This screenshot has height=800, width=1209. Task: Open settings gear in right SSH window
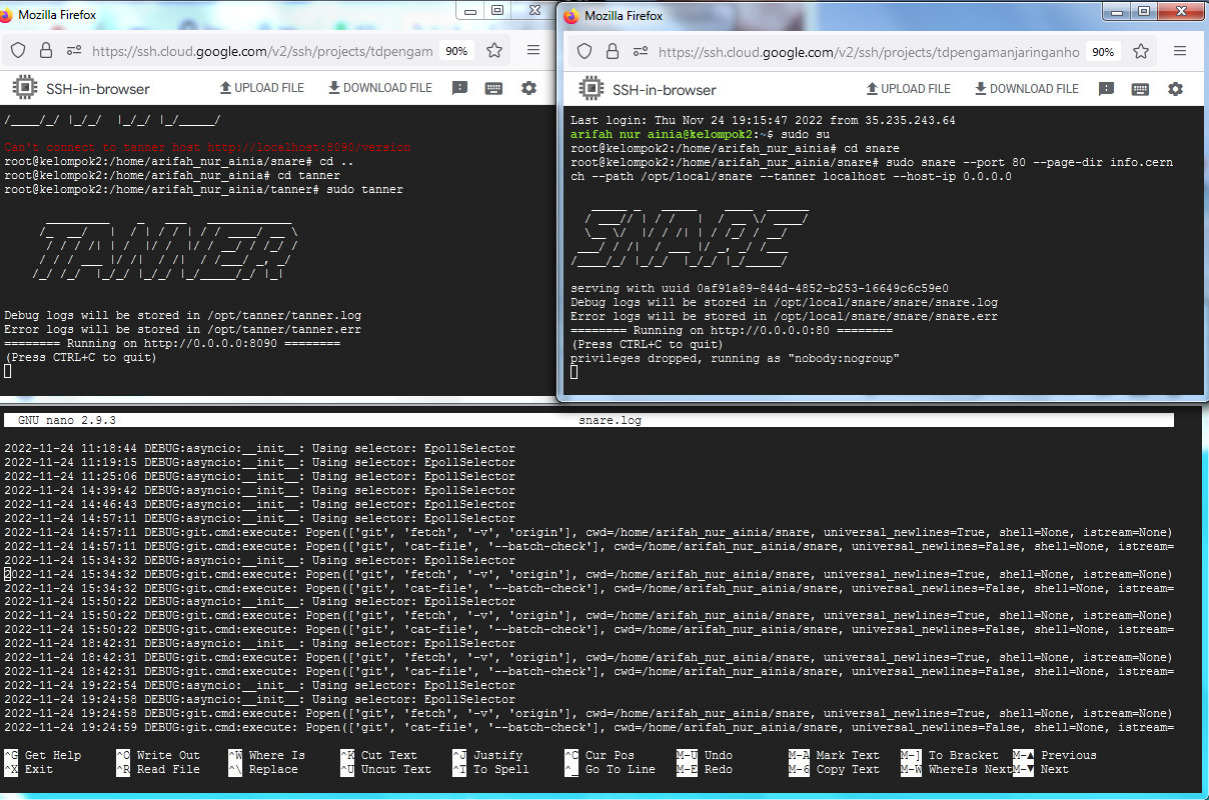(x=1175, y=89)
